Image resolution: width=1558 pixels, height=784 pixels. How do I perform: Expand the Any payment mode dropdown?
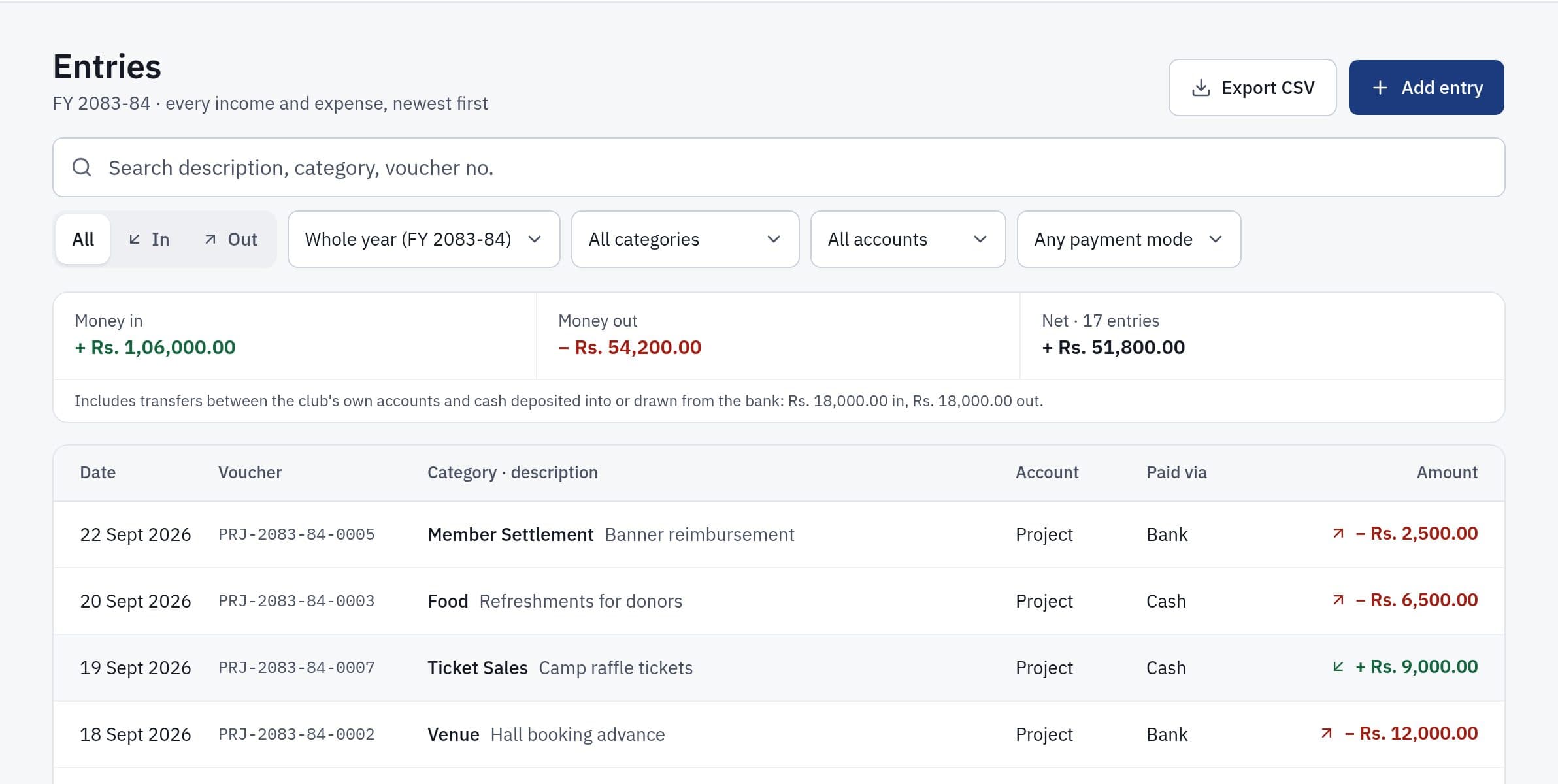tap(1129, 239)
